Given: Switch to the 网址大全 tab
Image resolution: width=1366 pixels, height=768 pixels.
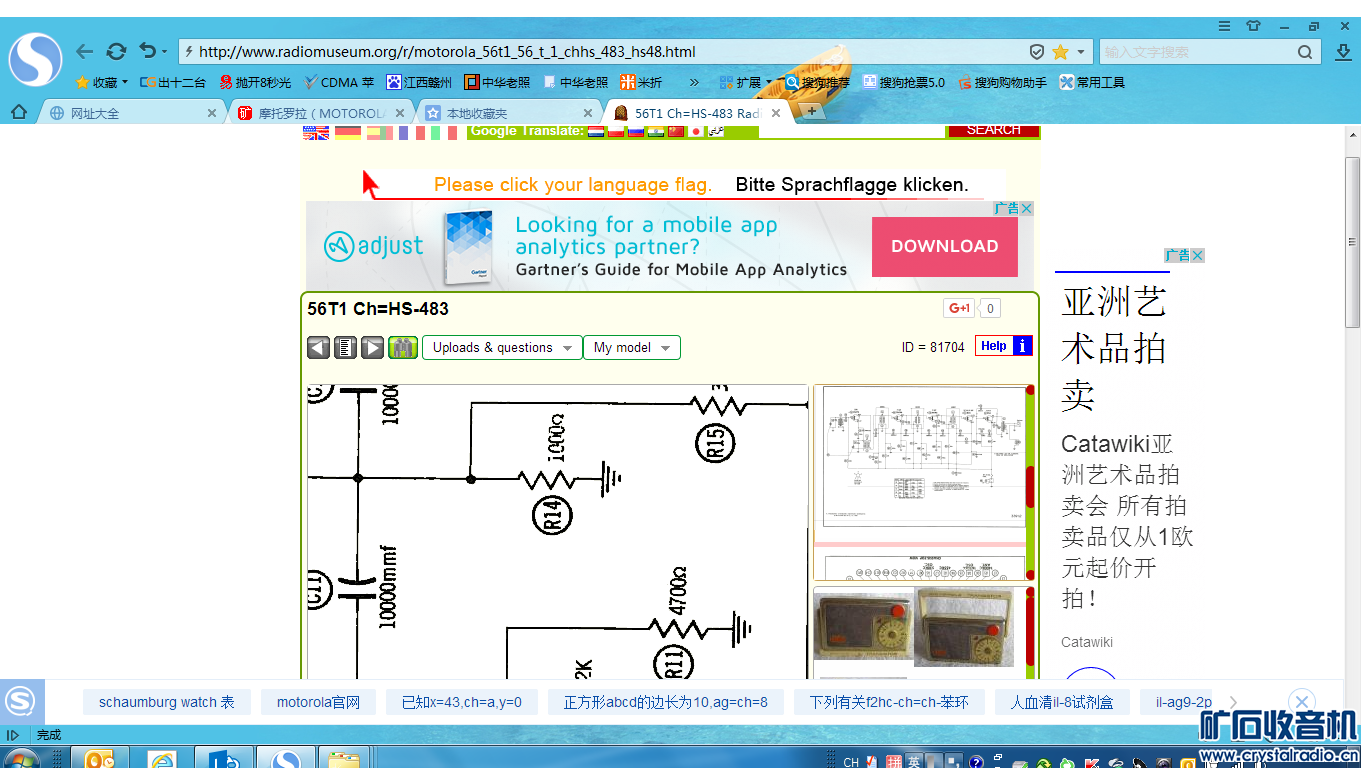Looking at the screenshot, I should (x=133, y=113).
